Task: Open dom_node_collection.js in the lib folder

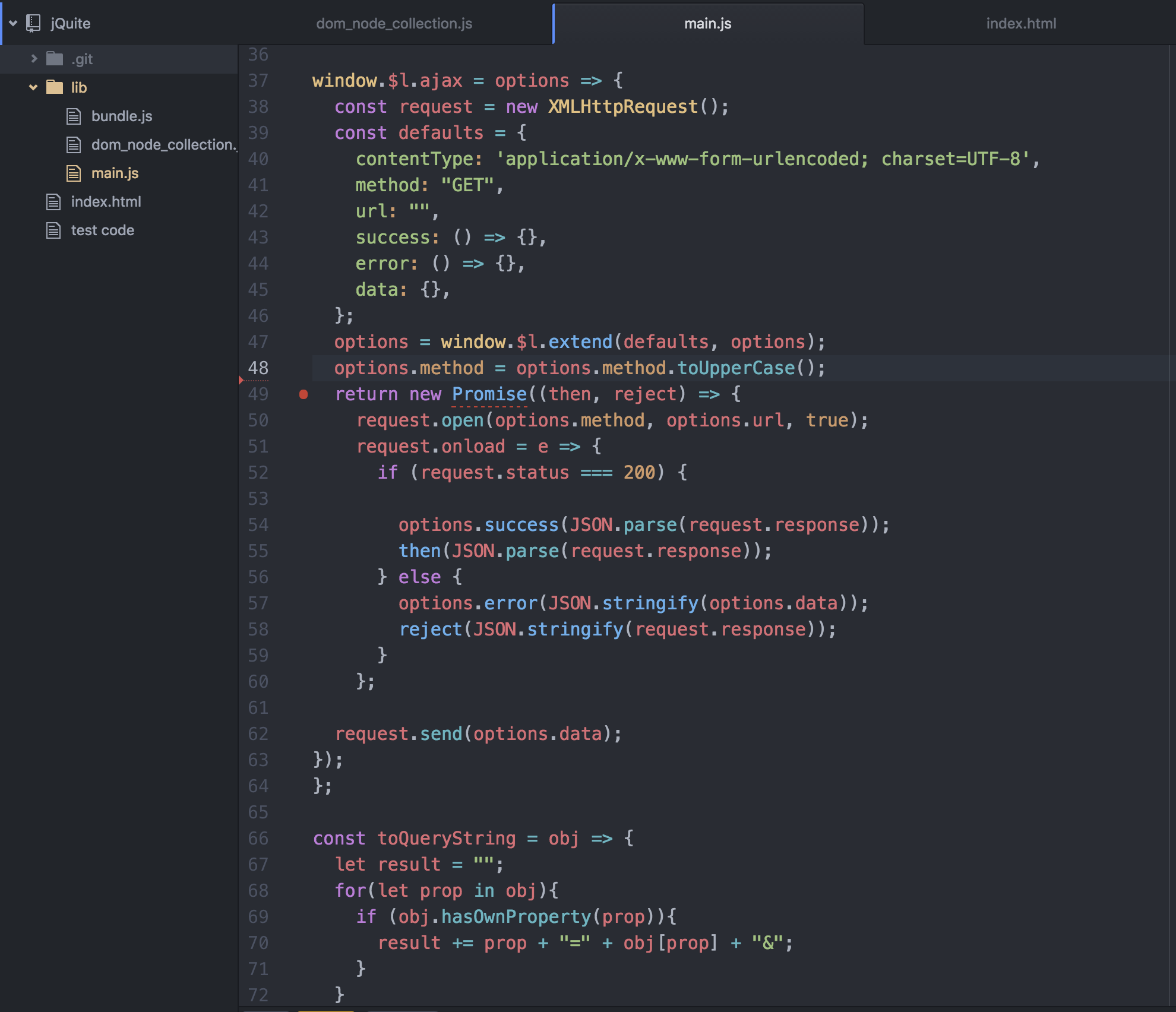Action: click(x=164, y=144)
